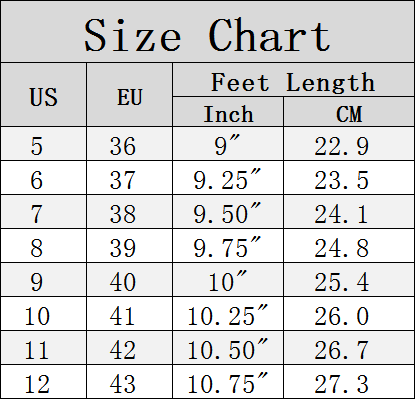Click the 26.7 CM value
This screenshot has height=399, width=415.
click(x=342, y=350)
